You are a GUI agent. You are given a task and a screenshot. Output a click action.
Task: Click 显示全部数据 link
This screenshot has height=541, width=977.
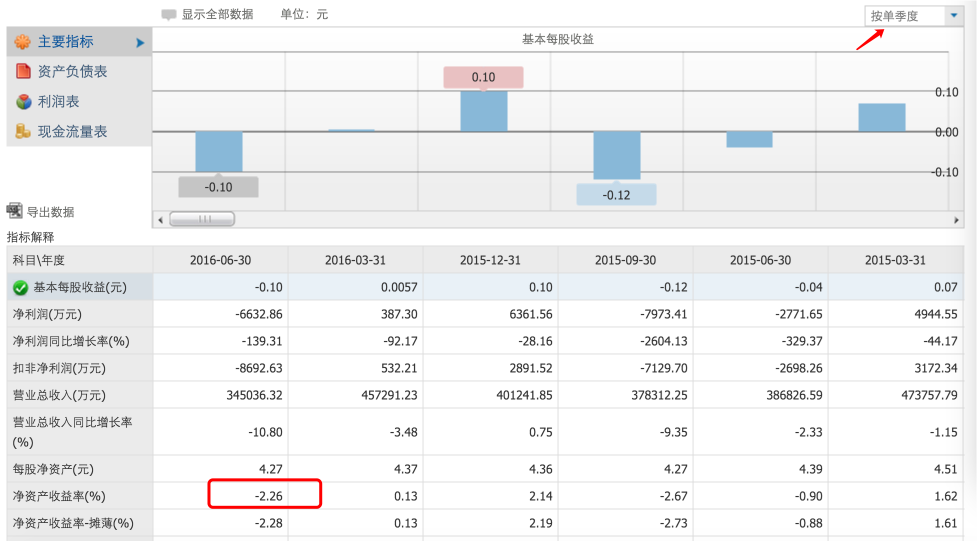(217, 14)
